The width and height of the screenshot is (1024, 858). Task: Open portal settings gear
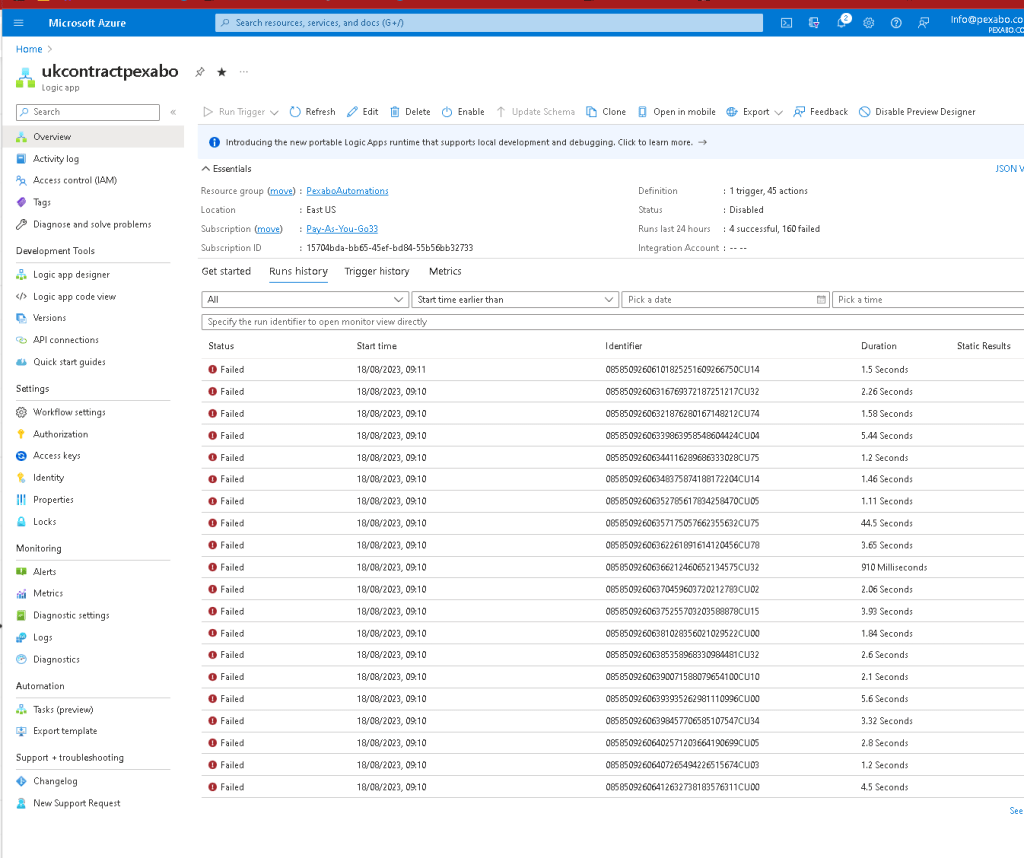pyautogui.click(x=869, y=23)
